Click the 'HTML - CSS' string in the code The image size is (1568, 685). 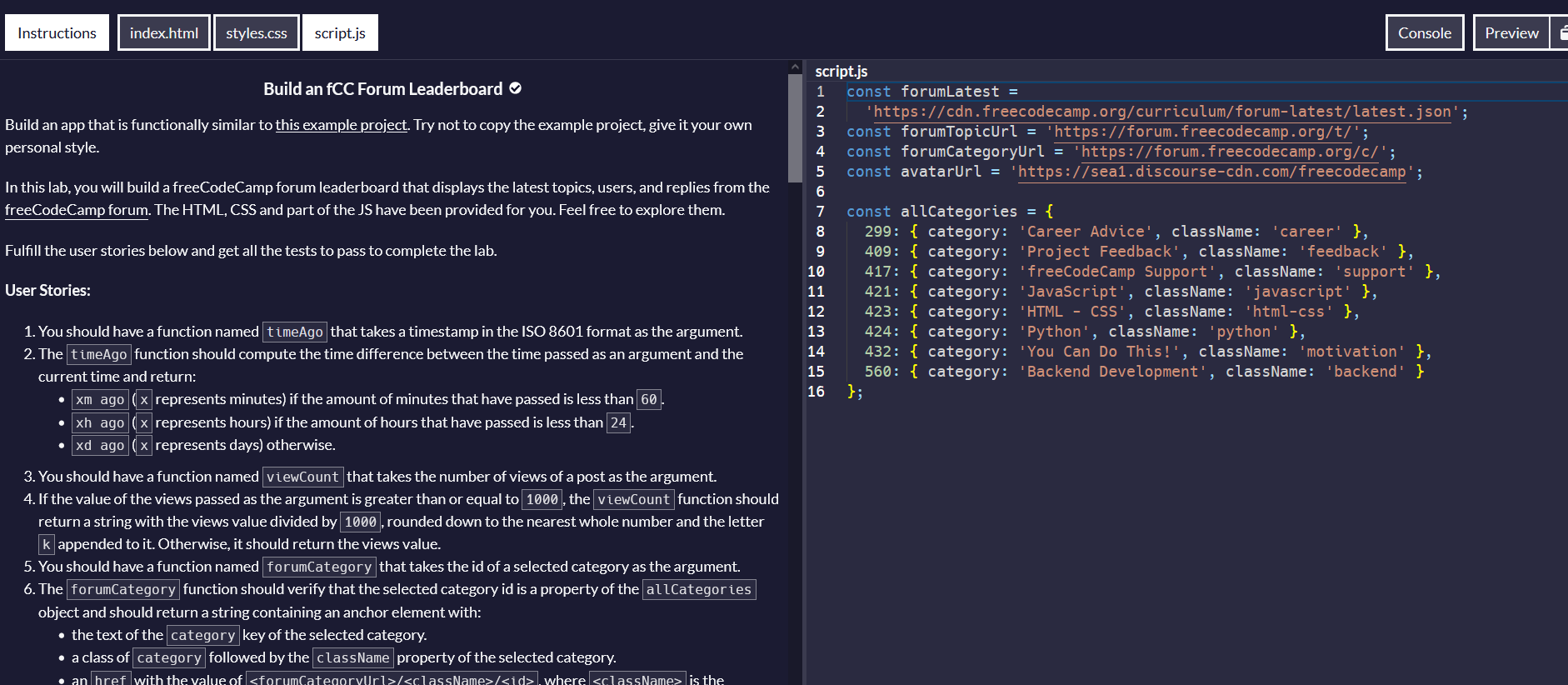1072,312
